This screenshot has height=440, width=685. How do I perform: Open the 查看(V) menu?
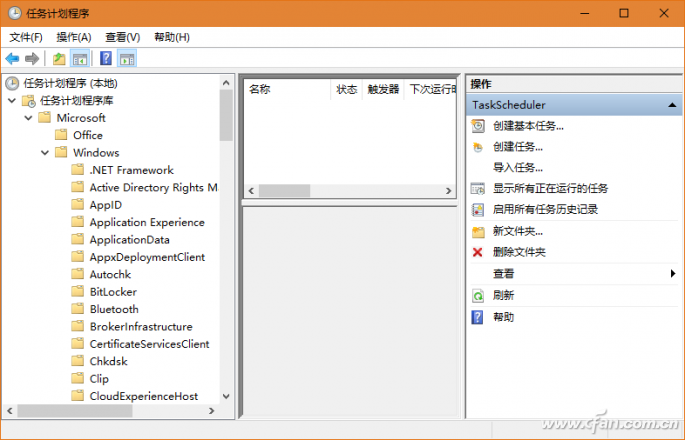[x=123, y=38]
